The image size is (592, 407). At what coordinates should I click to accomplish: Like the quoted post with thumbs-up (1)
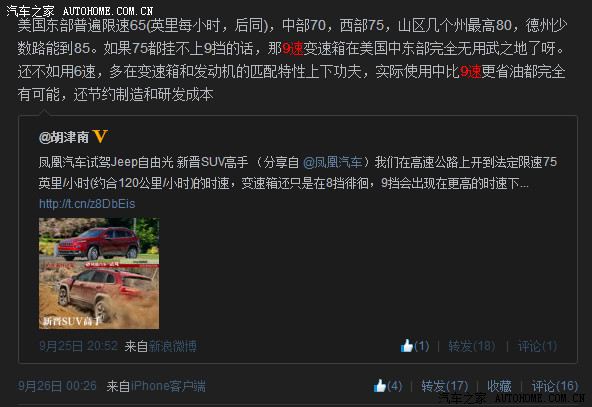pos(415,345)
